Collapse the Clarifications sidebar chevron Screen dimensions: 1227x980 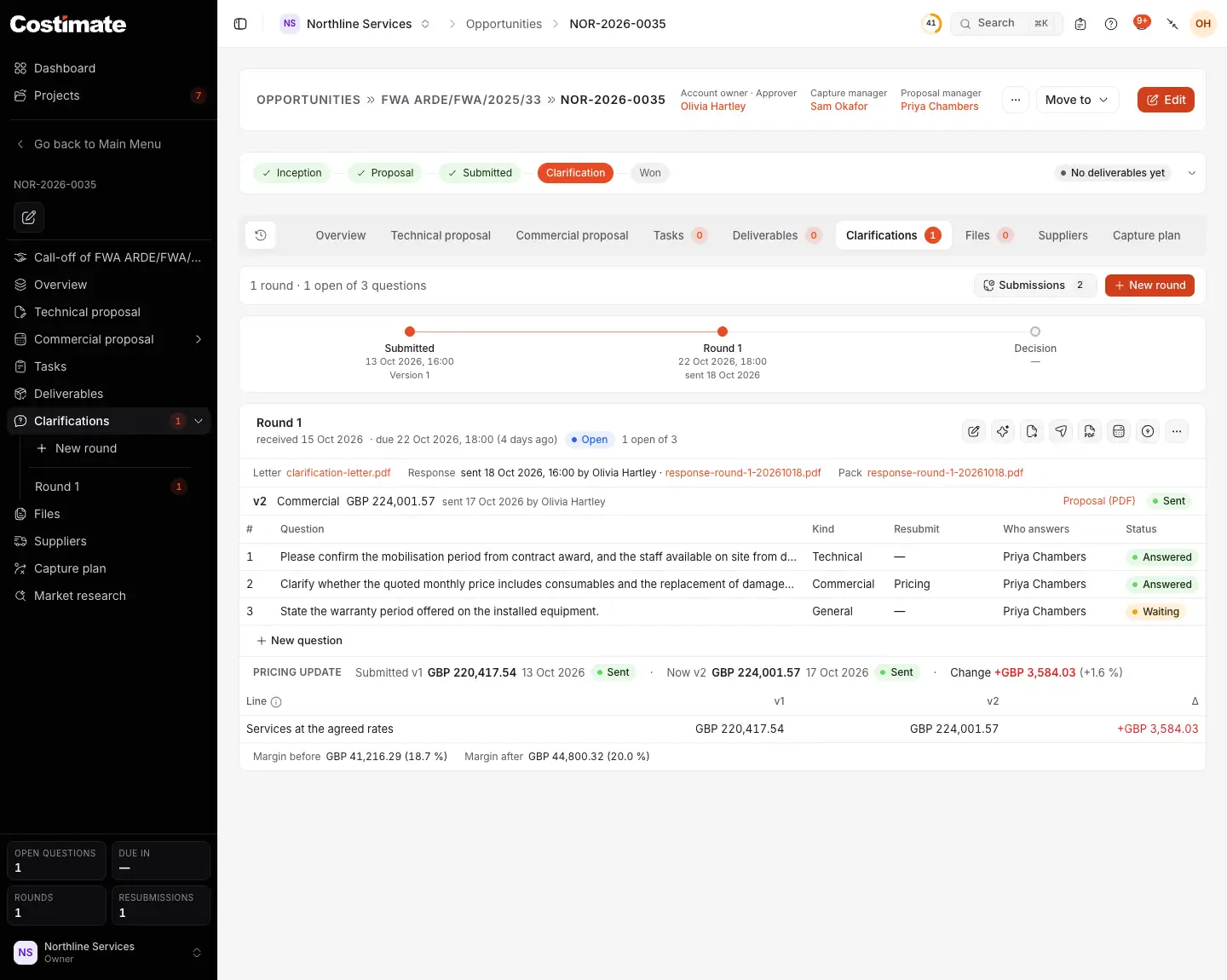pyautogui.click(x=199, y=421)
